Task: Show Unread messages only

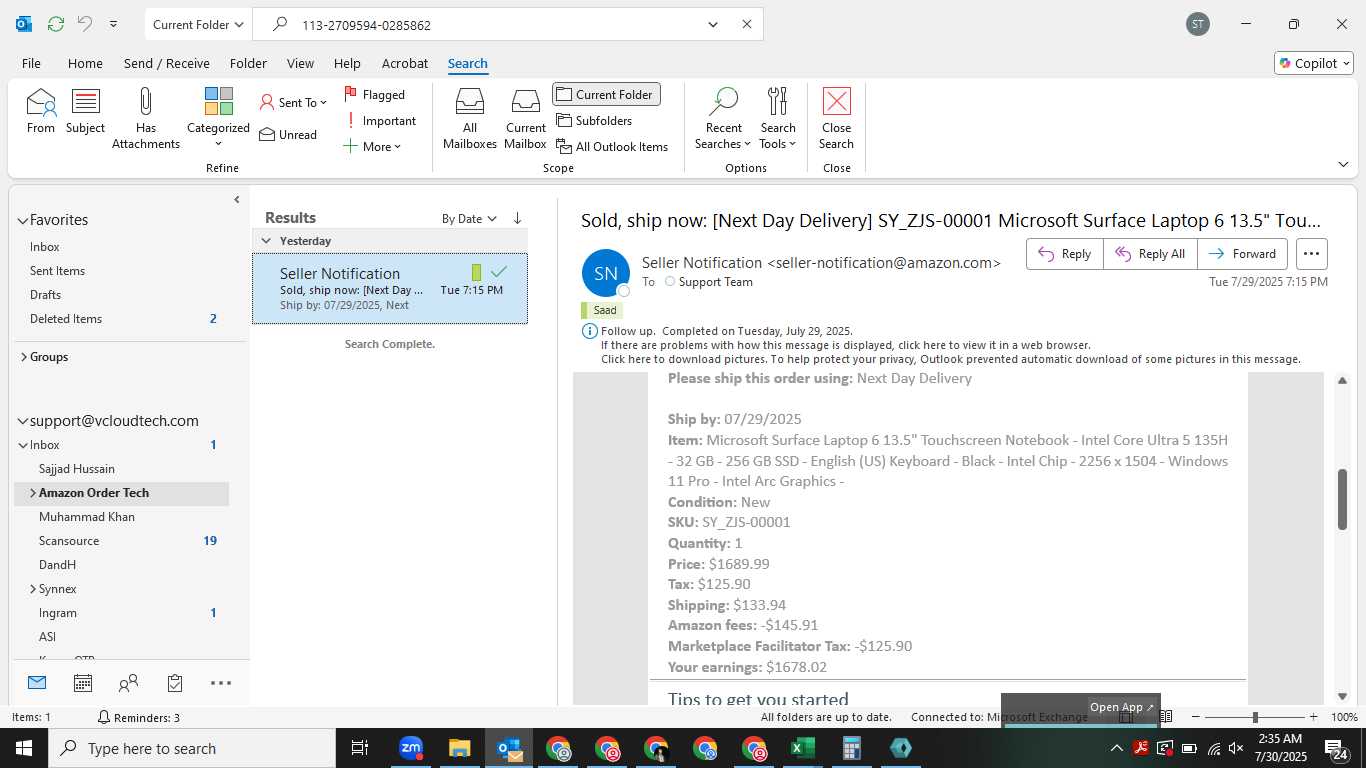Action: point(288,134)
